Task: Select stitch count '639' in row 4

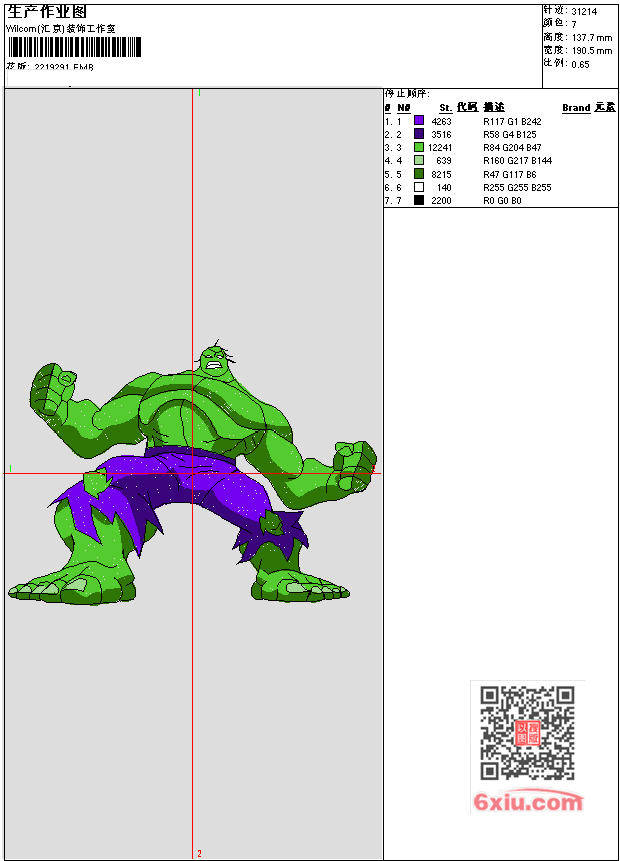Action: tap(444, 161)
